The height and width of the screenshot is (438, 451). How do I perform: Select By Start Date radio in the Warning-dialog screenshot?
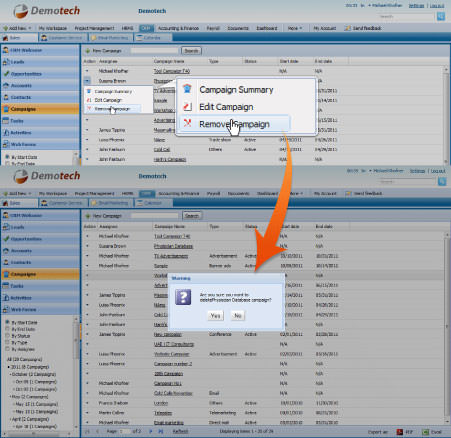pos(7,322)
